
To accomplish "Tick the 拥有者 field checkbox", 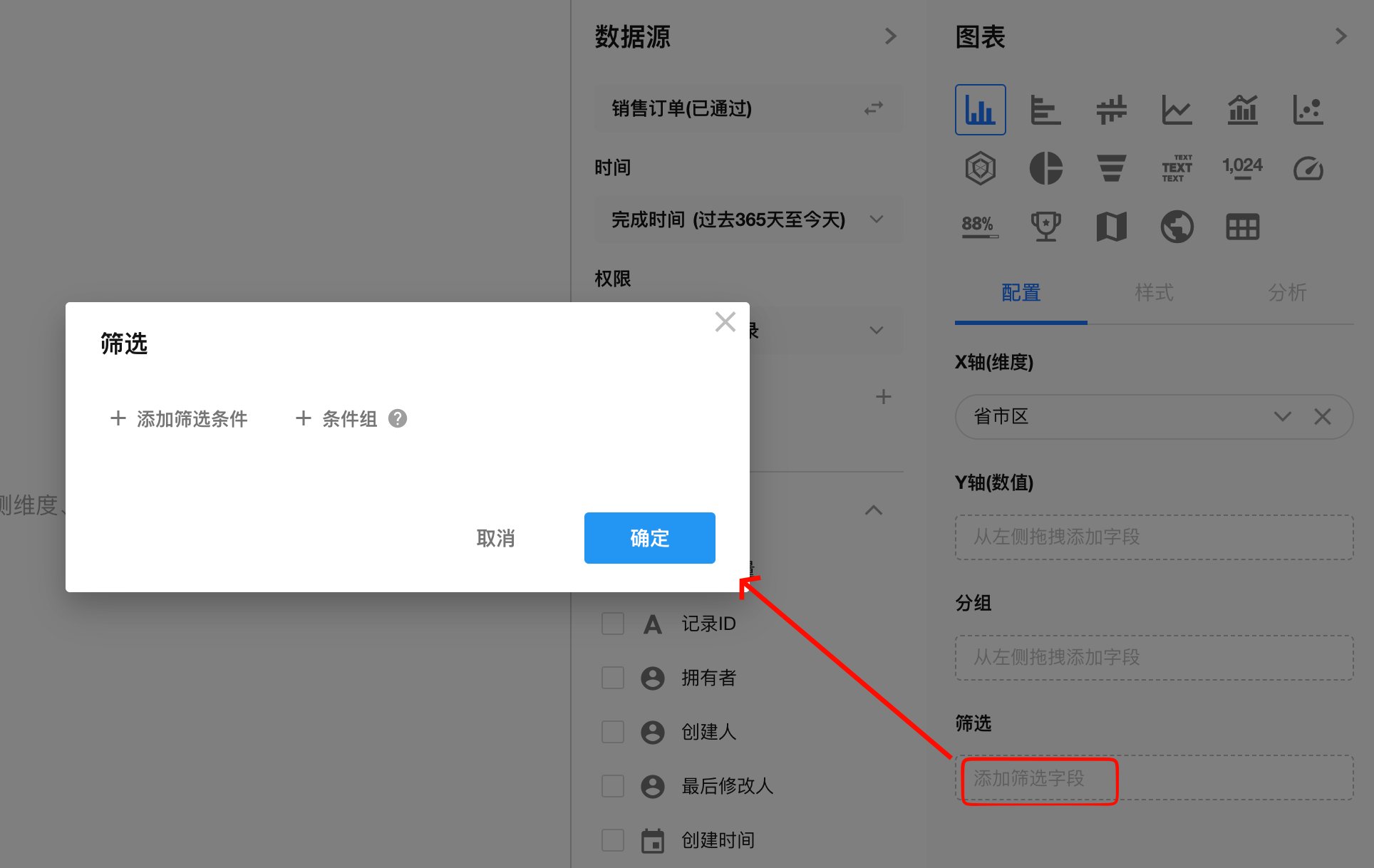I will click(x=613, y=678).
